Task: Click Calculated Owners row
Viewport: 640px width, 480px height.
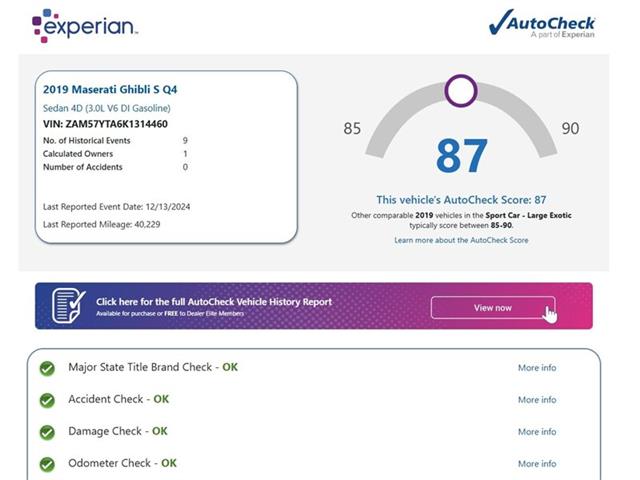Action: tap(116, 154)
